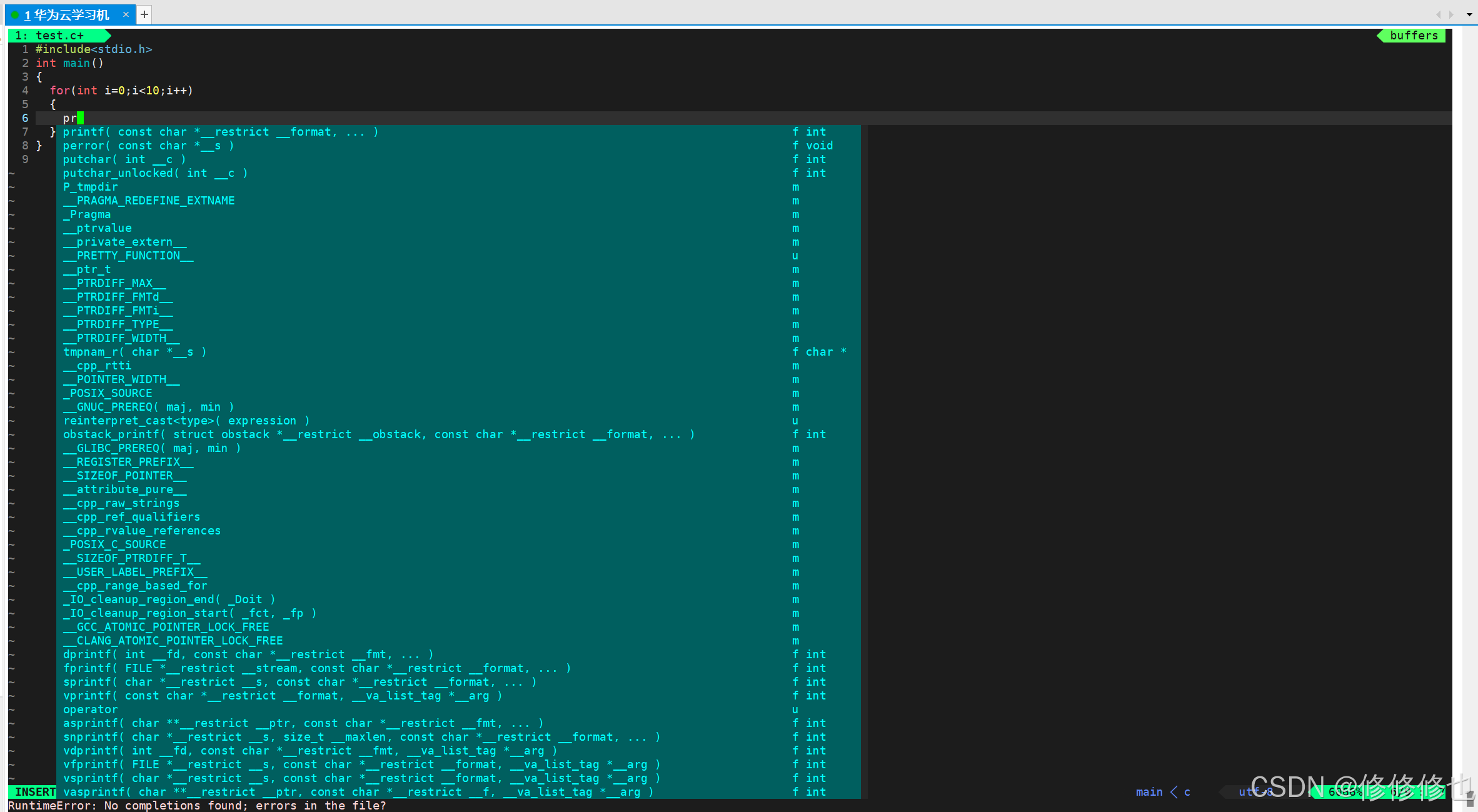
Task: Open a new session tab with plus
Action: (x=144, y=14)
